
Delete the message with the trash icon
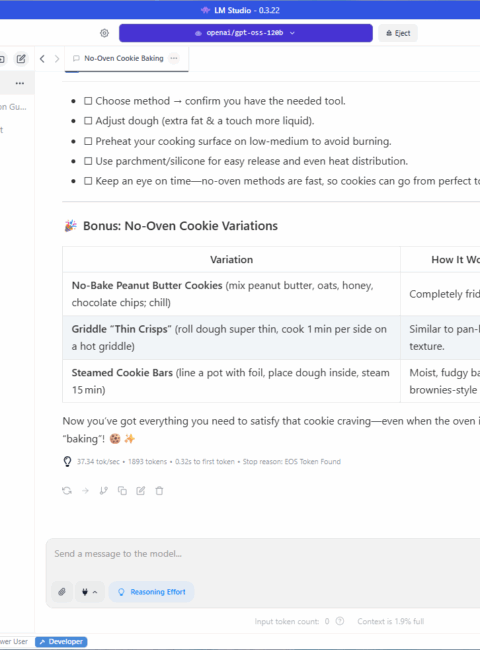pos(159,491)
